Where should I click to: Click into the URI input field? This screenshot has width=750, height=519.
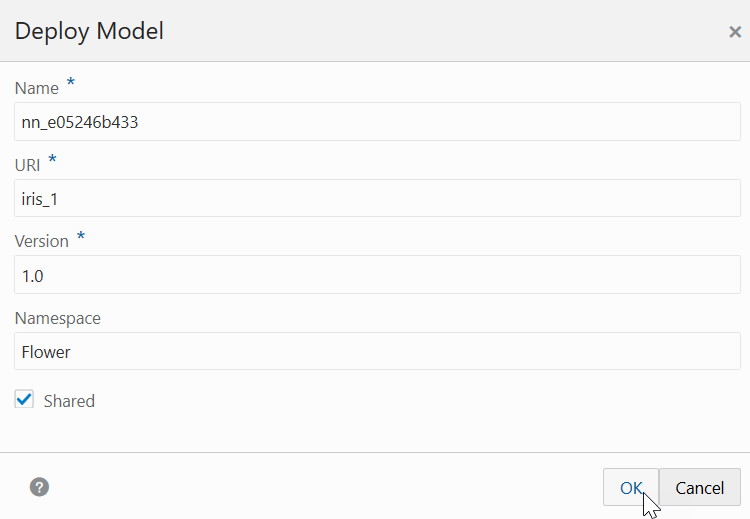tap(377, 198)
